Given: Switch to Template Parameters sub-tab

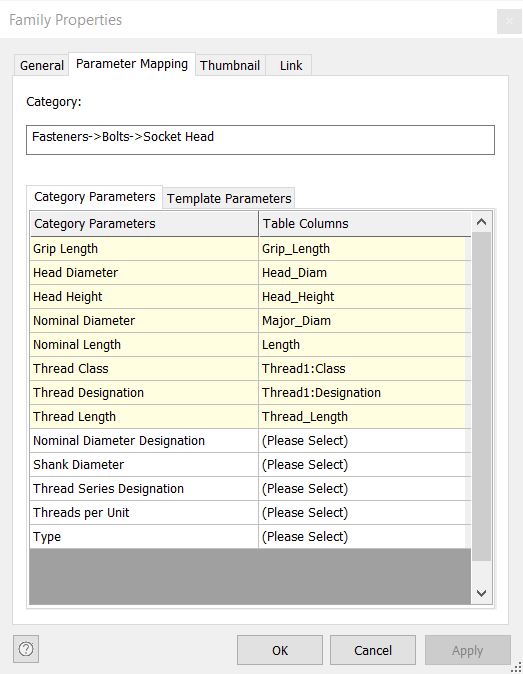Looking at the screenshot, I should pyautogui.click(x=229, y=199).
